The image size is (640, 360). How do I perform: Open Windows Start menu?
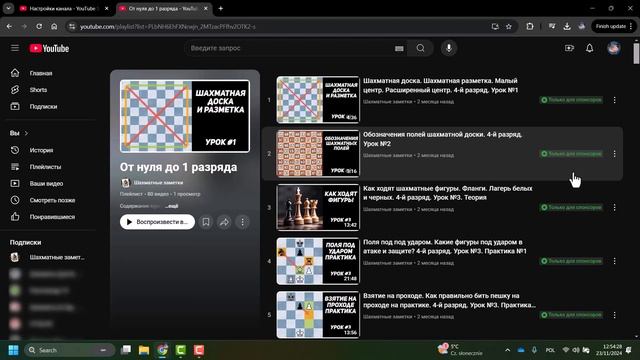pos(13,350)
